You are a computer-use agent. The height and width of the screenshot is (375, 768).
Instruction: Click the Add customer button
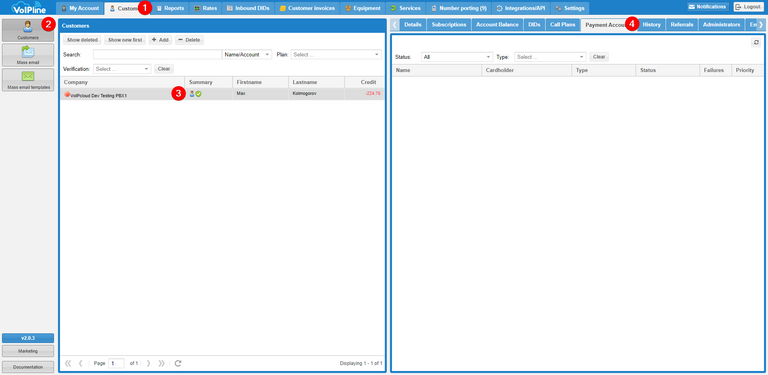[160, 40]
